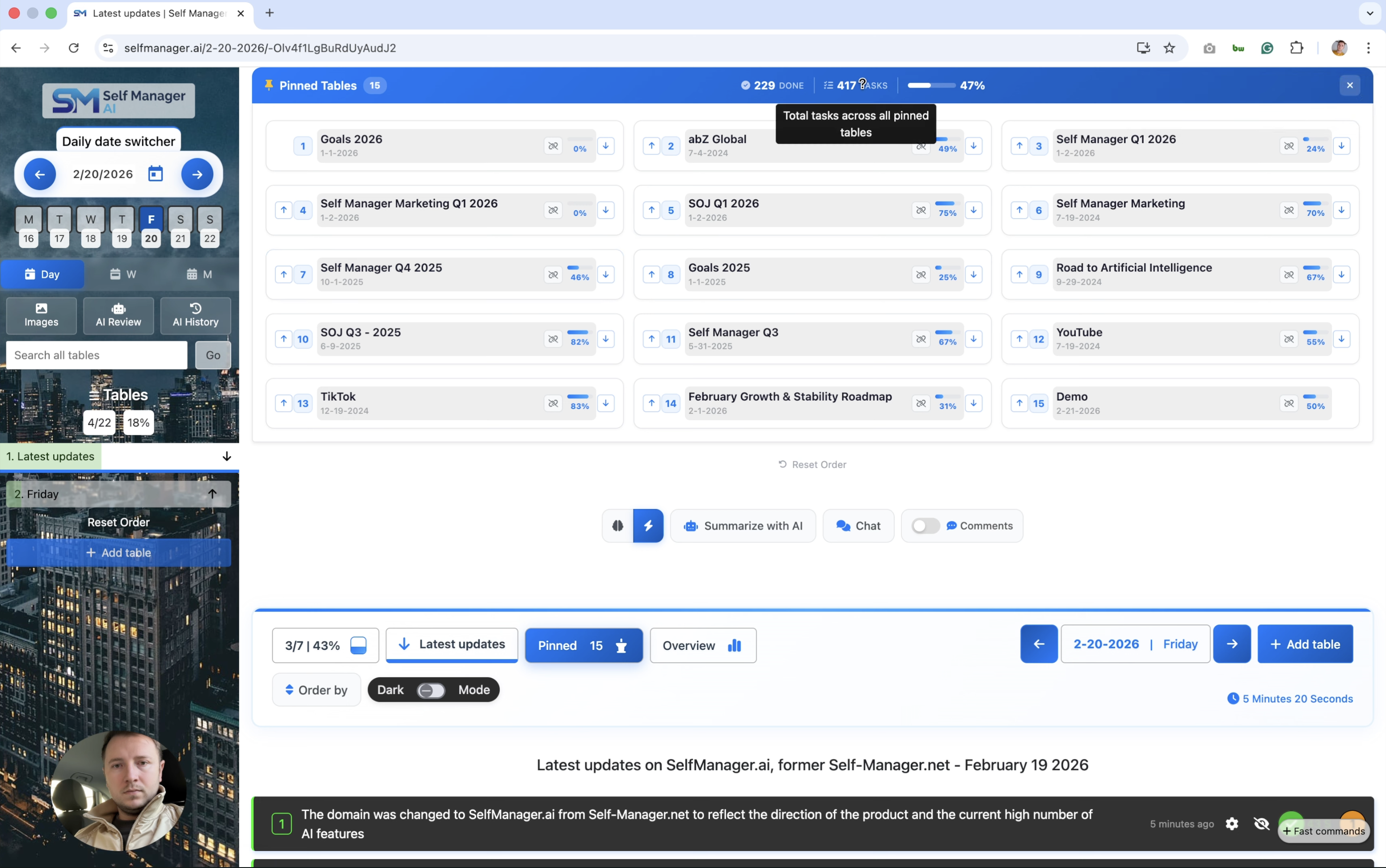Screen dimensions: 1386x868
Task: Open the Images panel
Action: (41, 315)
